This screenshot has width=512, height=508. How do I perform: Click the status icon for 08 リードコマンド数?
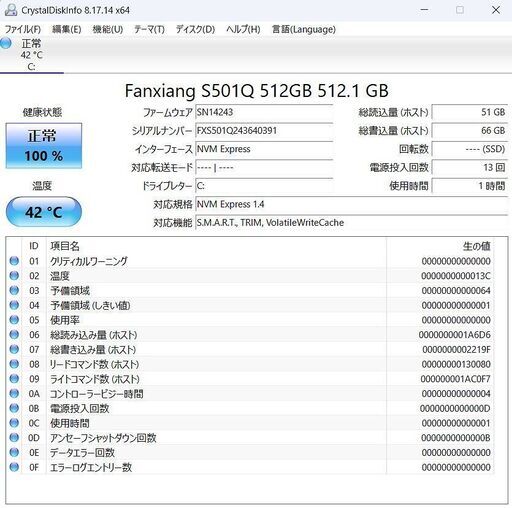14,364
